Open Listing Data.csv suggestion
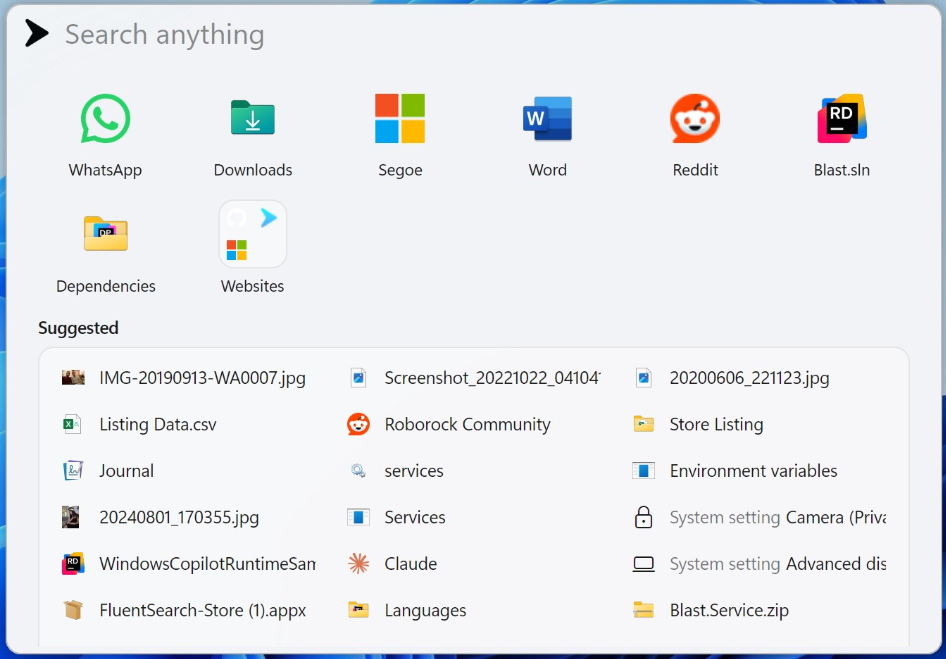The width and height of the screenshot is (946, 659). 158,425
